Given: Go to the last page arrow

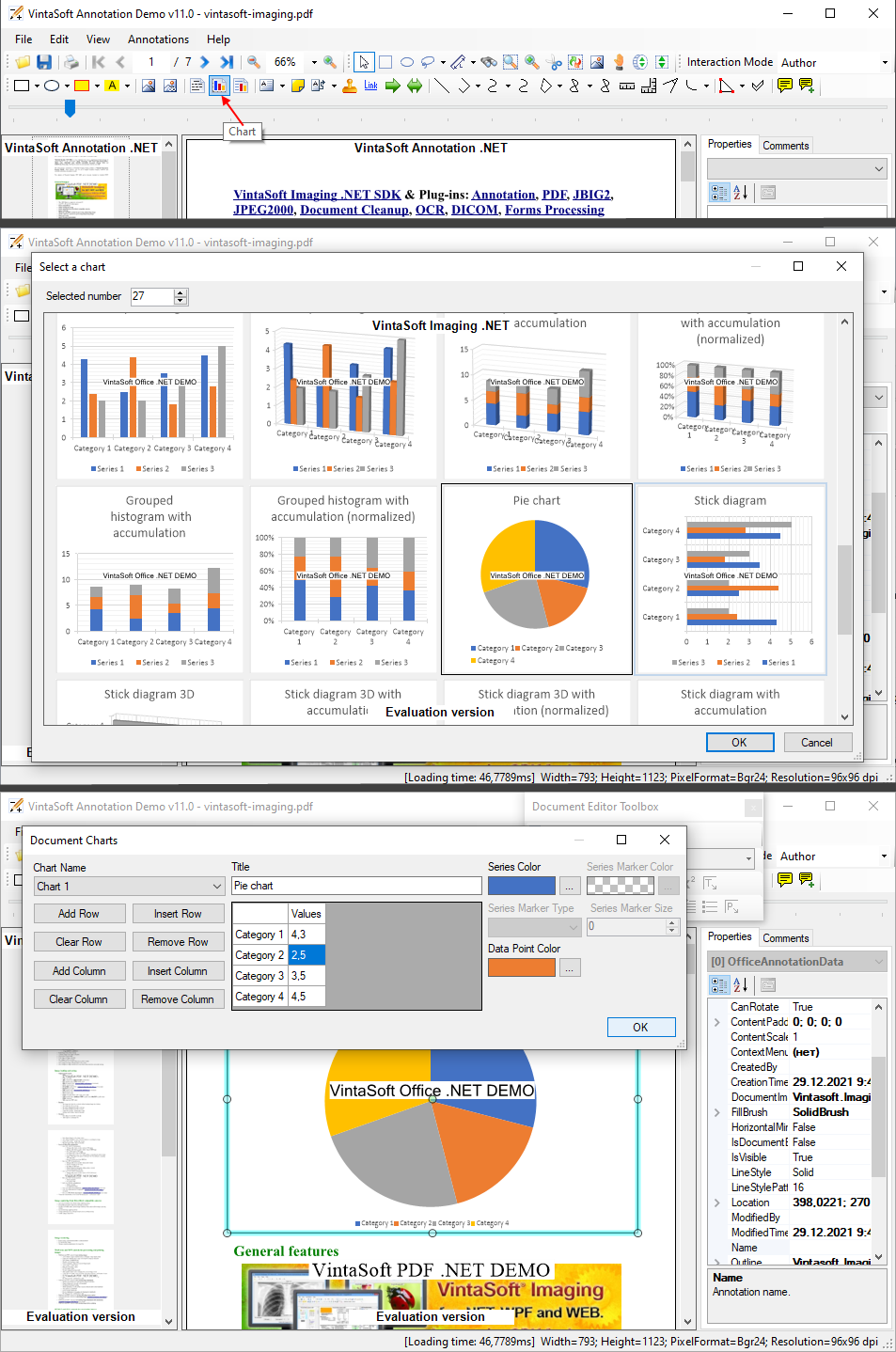Looking at the screenshot, I should coord(227,62).
